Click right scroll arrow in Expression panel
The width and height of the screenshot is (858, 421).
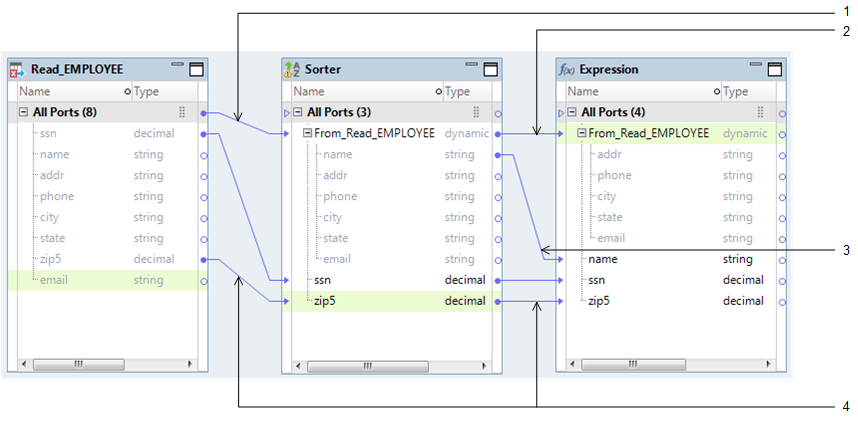(768, 364)
